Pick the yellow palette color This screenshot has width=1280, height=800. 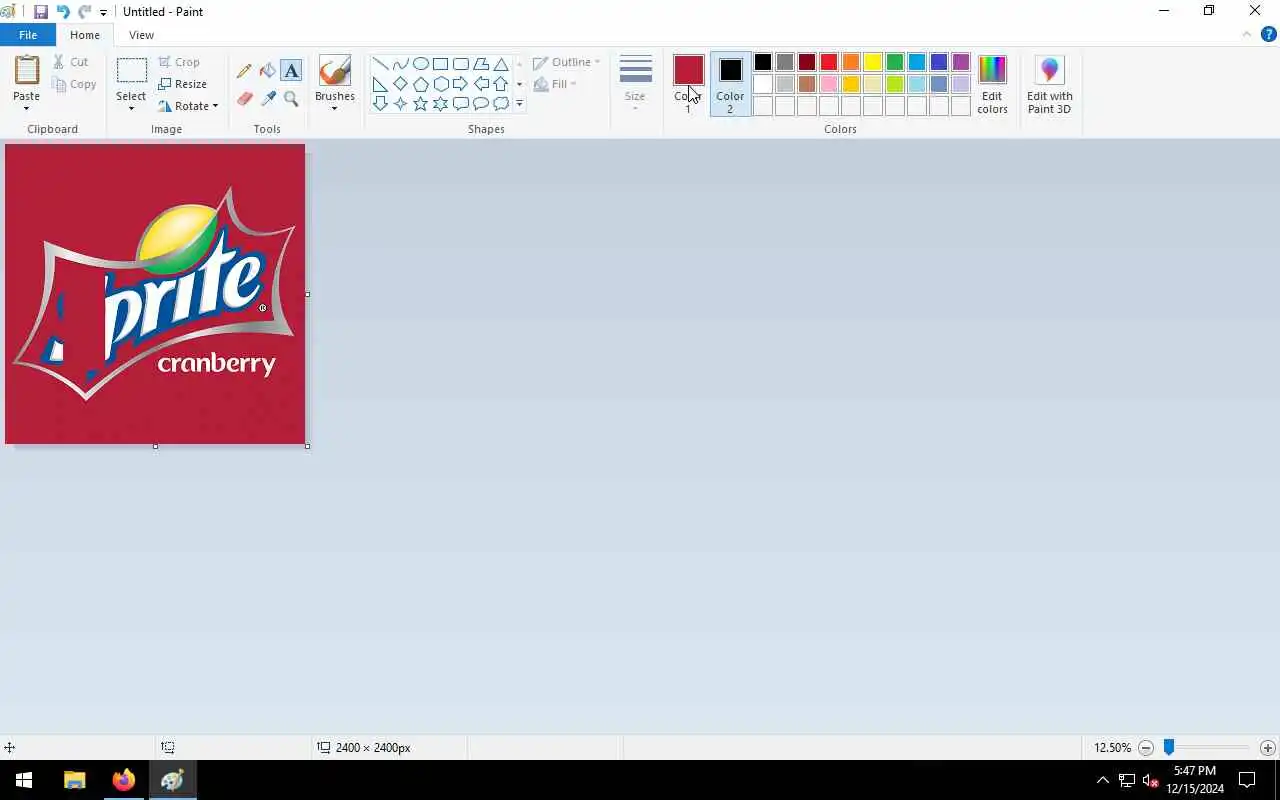[x=873, y=63]
